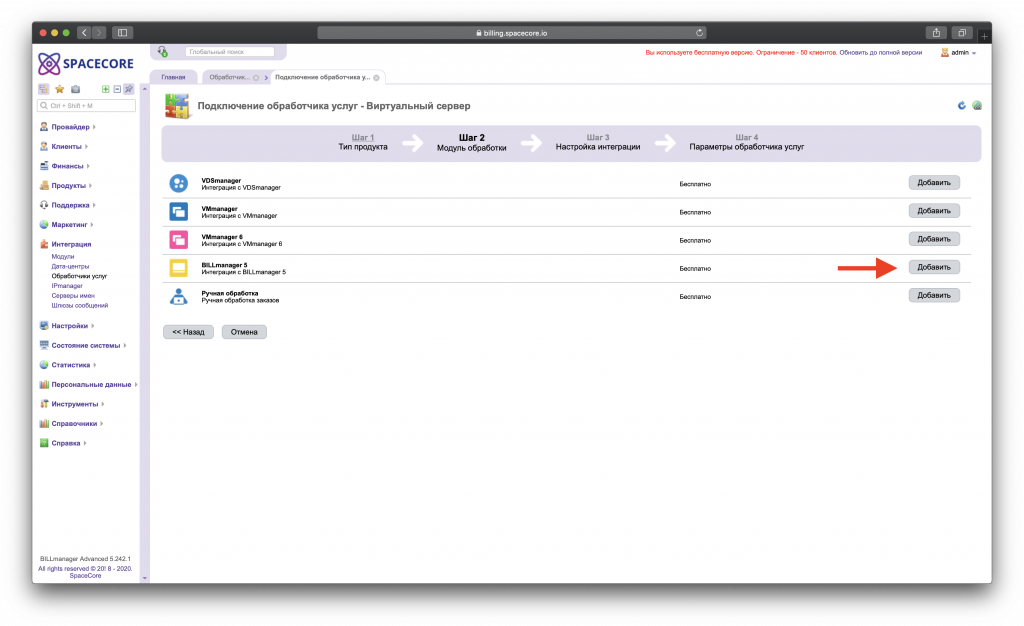Click the Провайдер section icon
Viewport: 1024px width, 626px height.
tap(44, 127)
